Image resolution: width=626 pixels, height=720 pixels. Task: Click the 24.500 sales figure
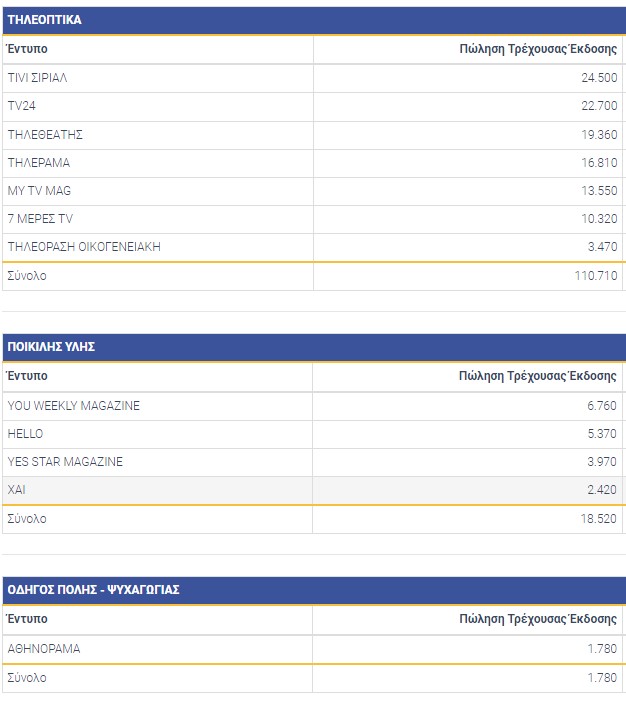tap(599, 78)
